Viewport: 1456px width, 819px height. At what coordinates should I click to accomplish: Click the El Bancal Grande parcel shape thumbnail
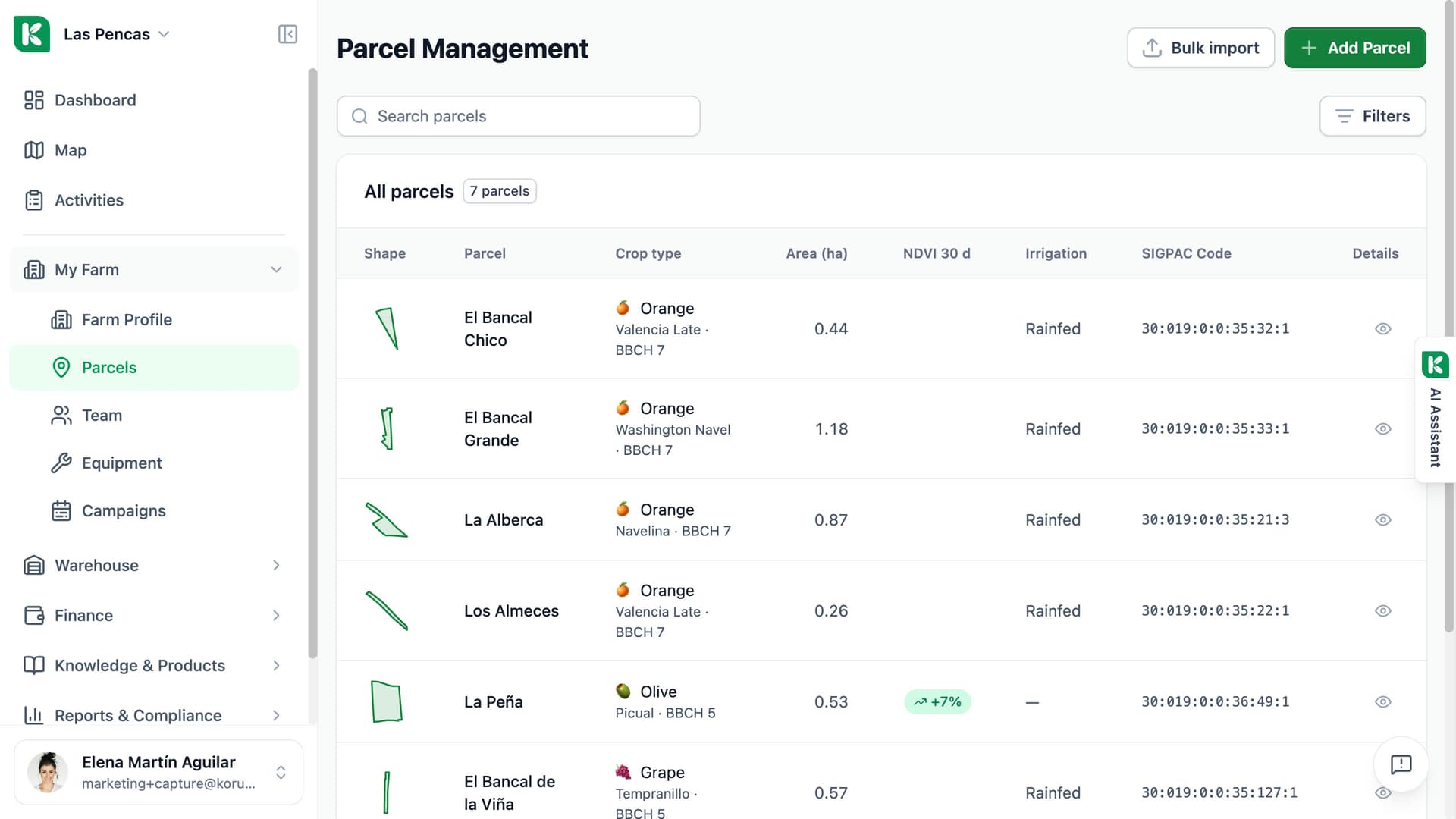387,428
